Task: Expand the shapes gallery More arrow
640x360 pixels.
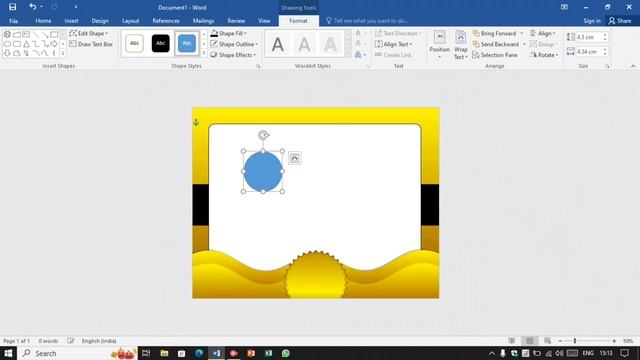Action: point(63,53)
